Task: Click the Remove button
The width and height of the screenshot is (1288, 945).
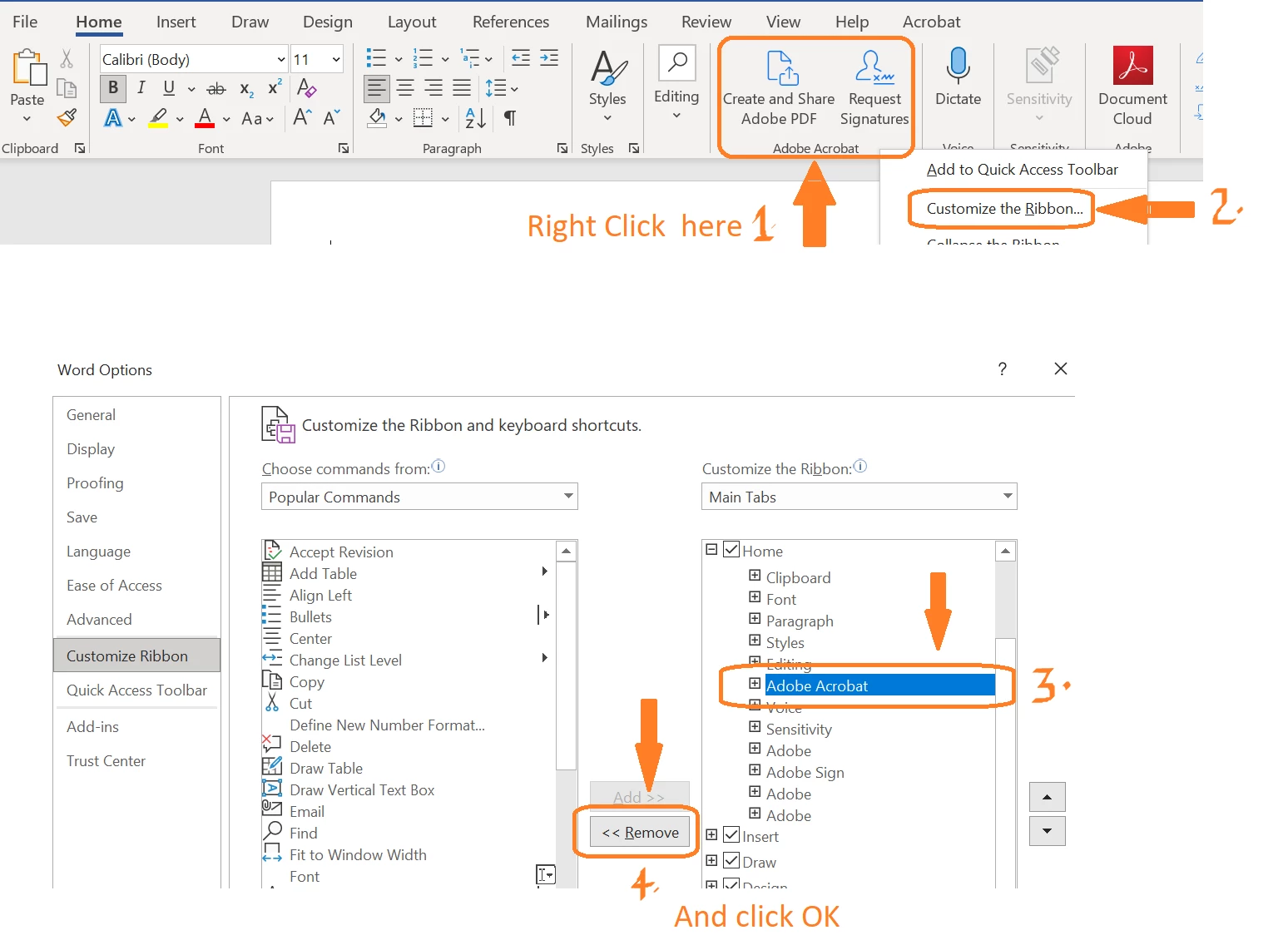Action: (640, 832)
